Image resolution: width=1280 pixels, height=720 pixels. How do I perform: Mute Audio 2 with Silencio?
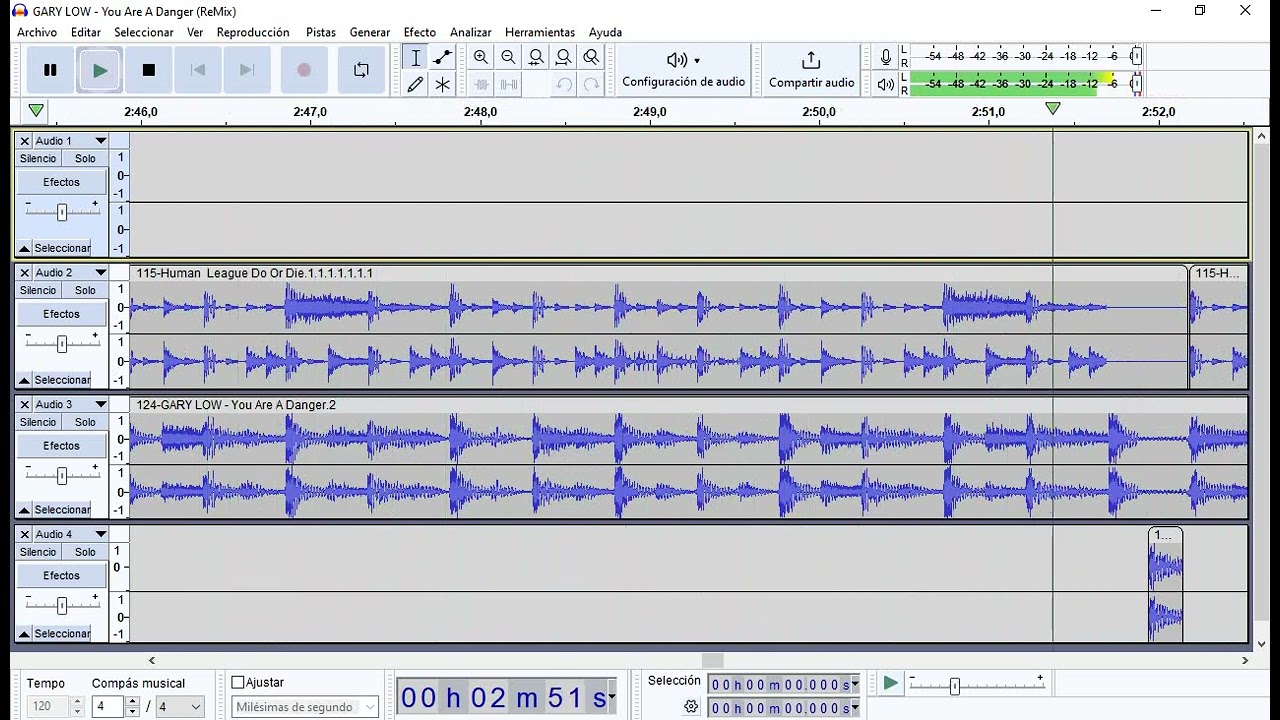pyautogui.click(x=38, y=291)
